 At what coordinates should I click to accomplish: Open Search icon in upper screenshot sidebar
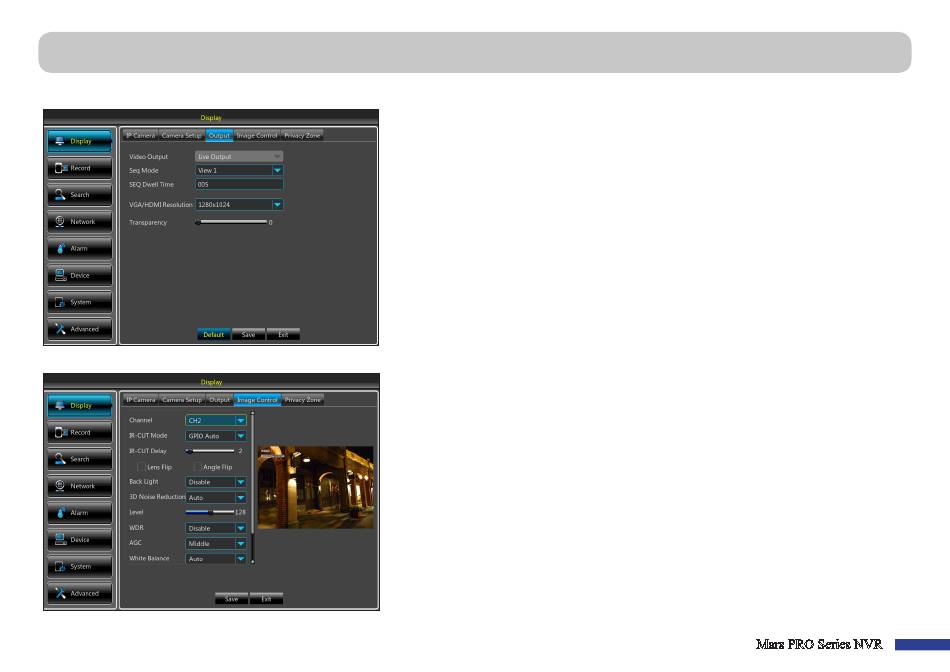pos(60,195)
